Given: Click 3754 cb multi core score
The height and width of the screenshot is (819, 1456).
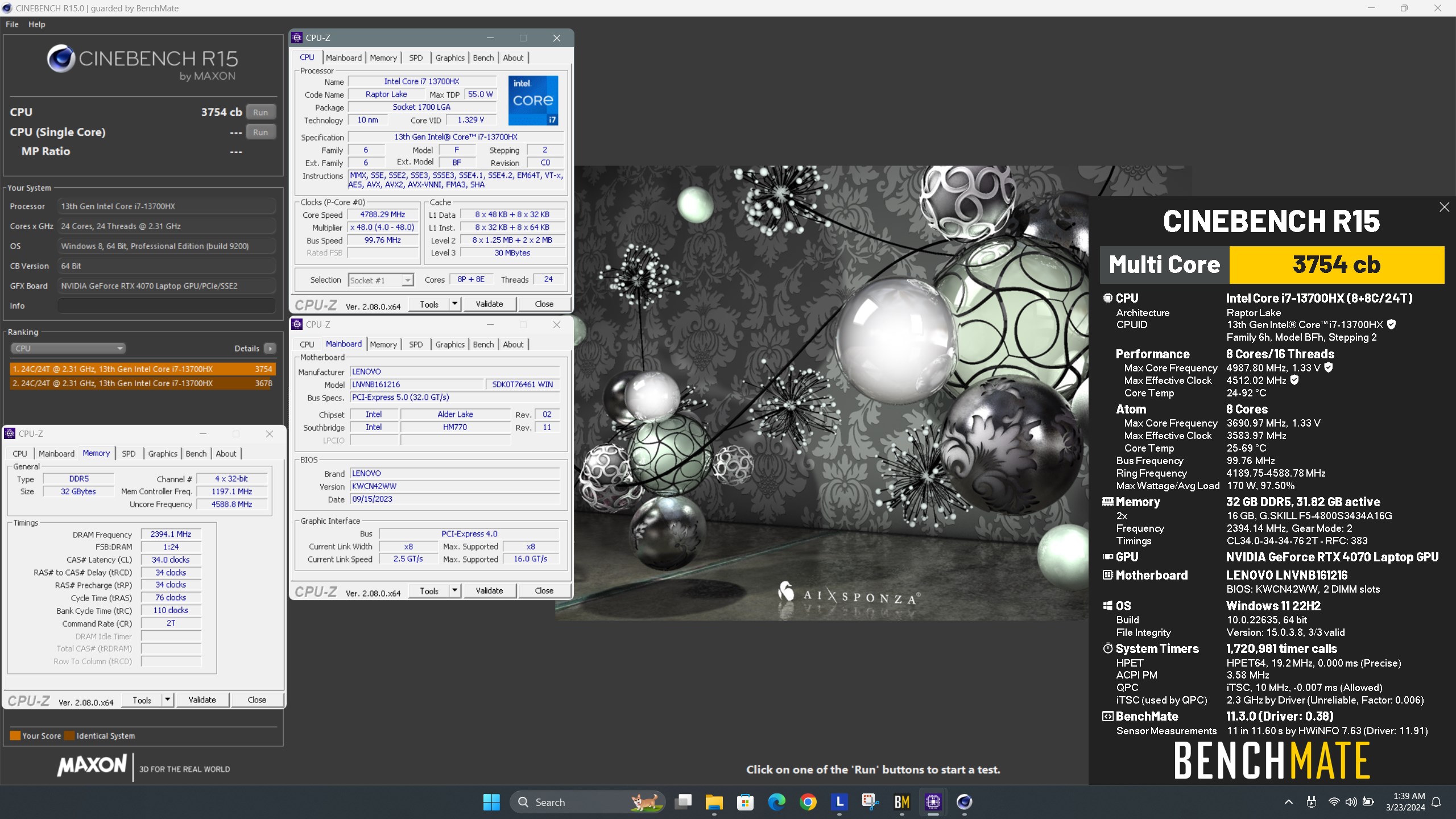Looking at the screenshot, I should pyautogui.click(x=1336, y=264).
